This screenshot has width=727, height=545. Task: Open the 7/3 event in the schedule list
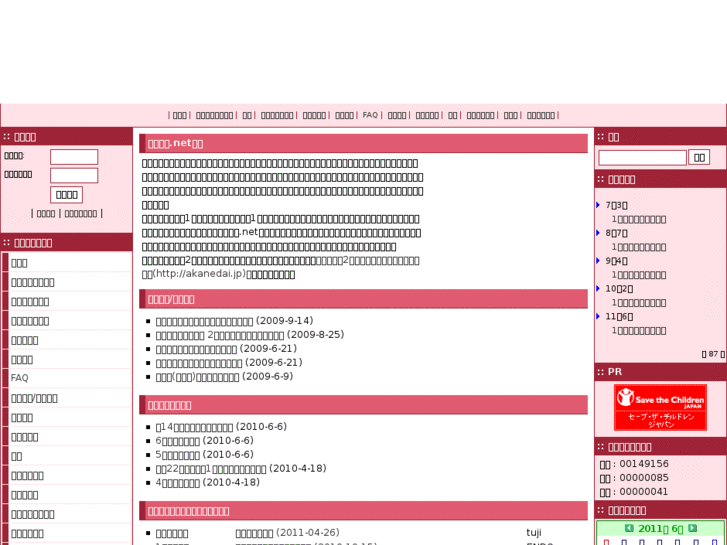638,219
